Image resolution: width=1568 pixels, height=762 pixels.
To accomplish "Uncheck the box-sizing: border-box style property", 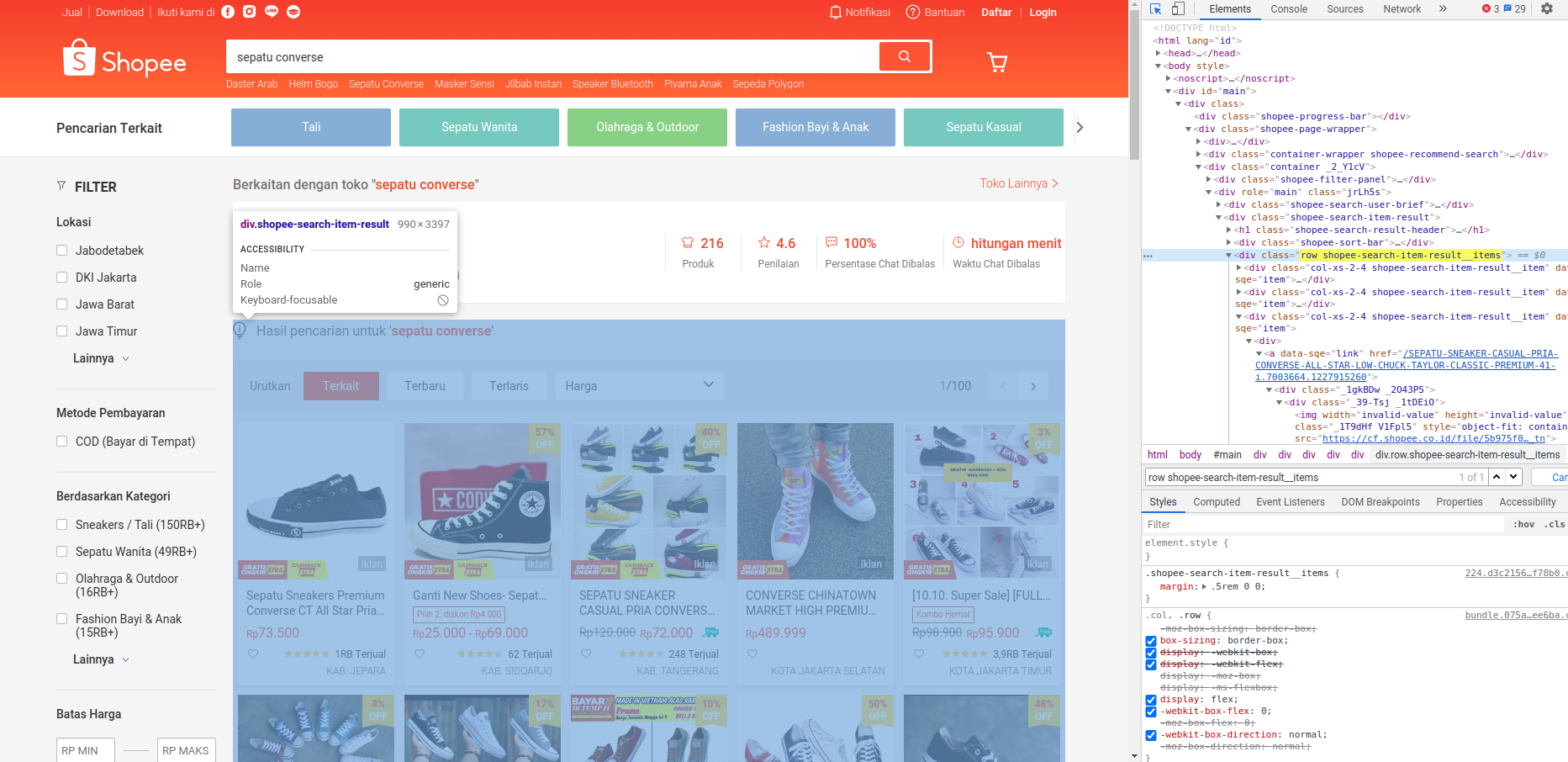I will pyautogui.click(x=1151, y=641).
